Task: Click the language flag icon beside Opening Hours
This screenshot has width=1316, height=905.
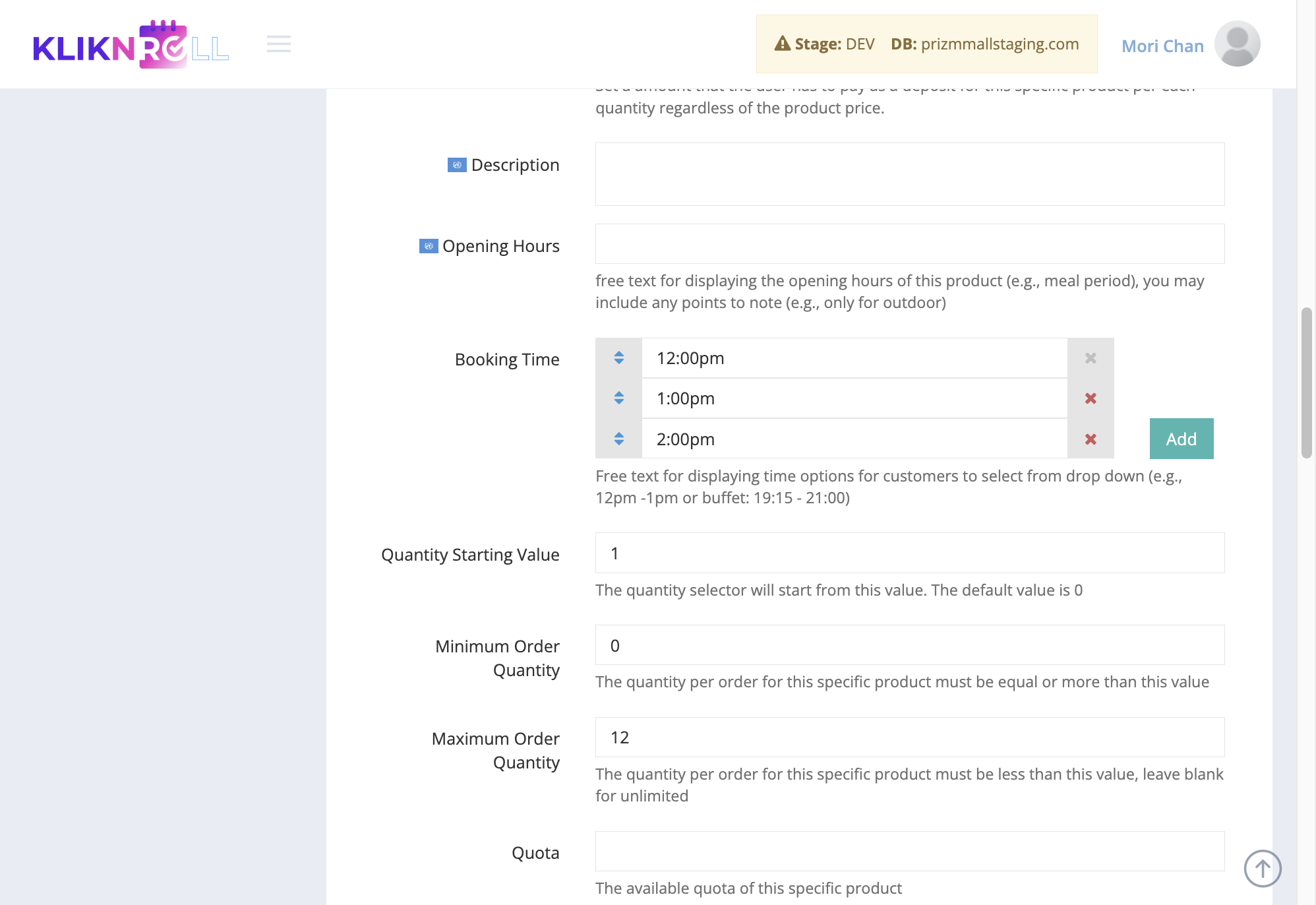Action: [429, 246]
